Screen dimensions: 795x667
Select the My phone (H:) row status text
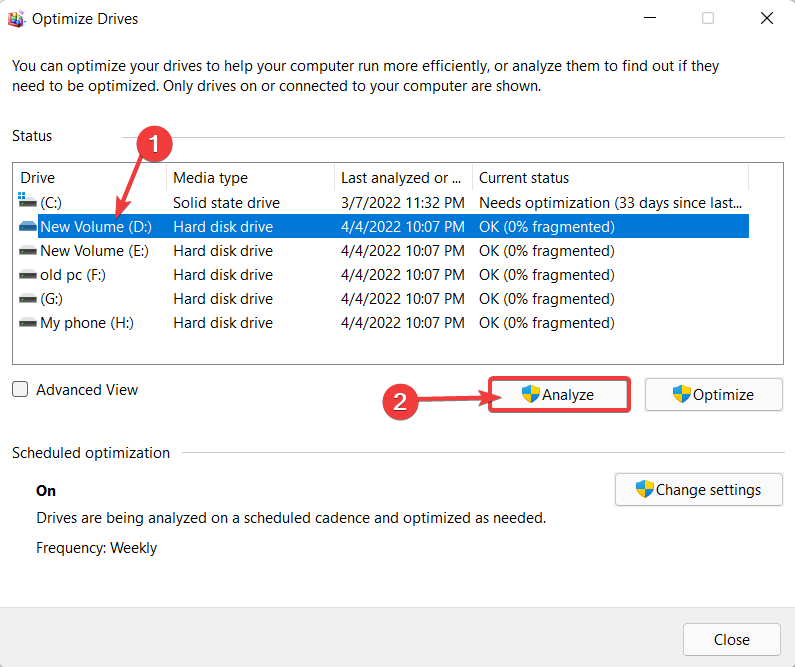coord(546,323)
